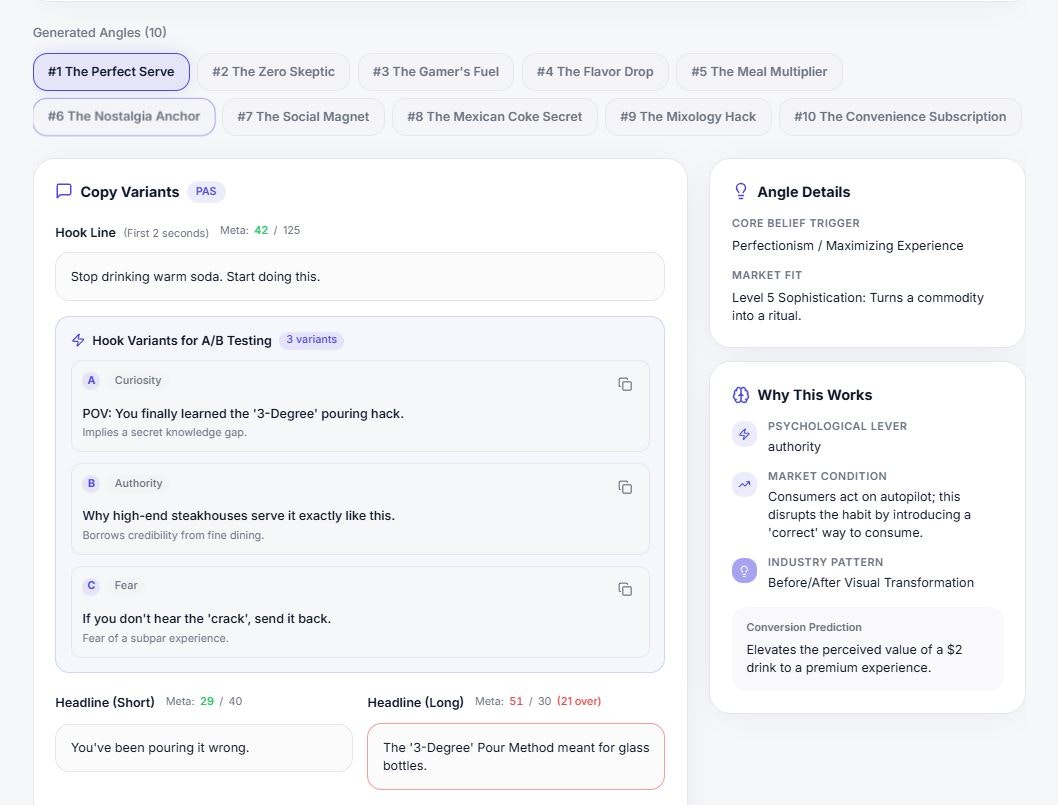Select the 'crack' Fear variant text

coord(206,619)
